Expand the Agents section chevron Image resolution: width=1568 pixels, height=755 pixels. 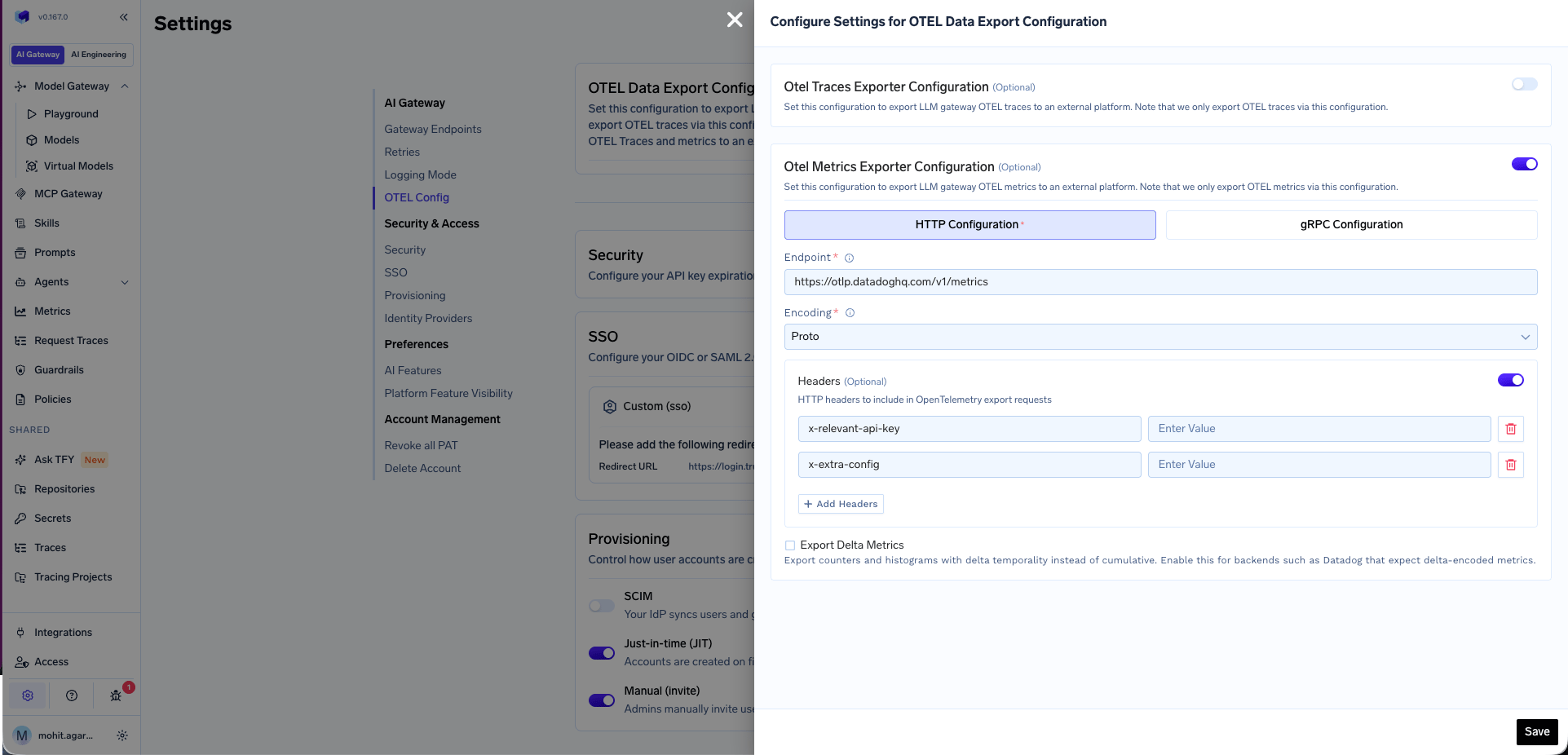[125, 282]
